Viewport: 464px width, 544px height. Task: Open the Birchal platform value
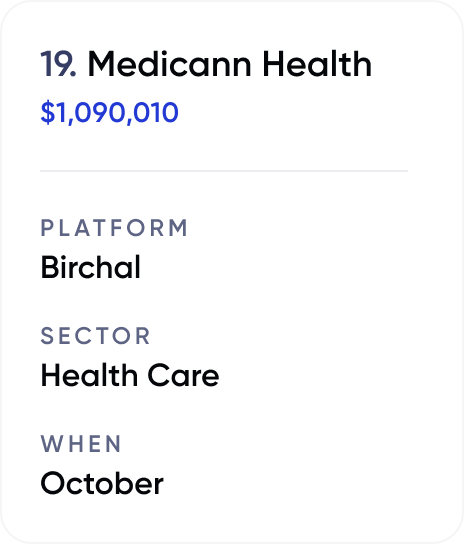click(91, 267)
